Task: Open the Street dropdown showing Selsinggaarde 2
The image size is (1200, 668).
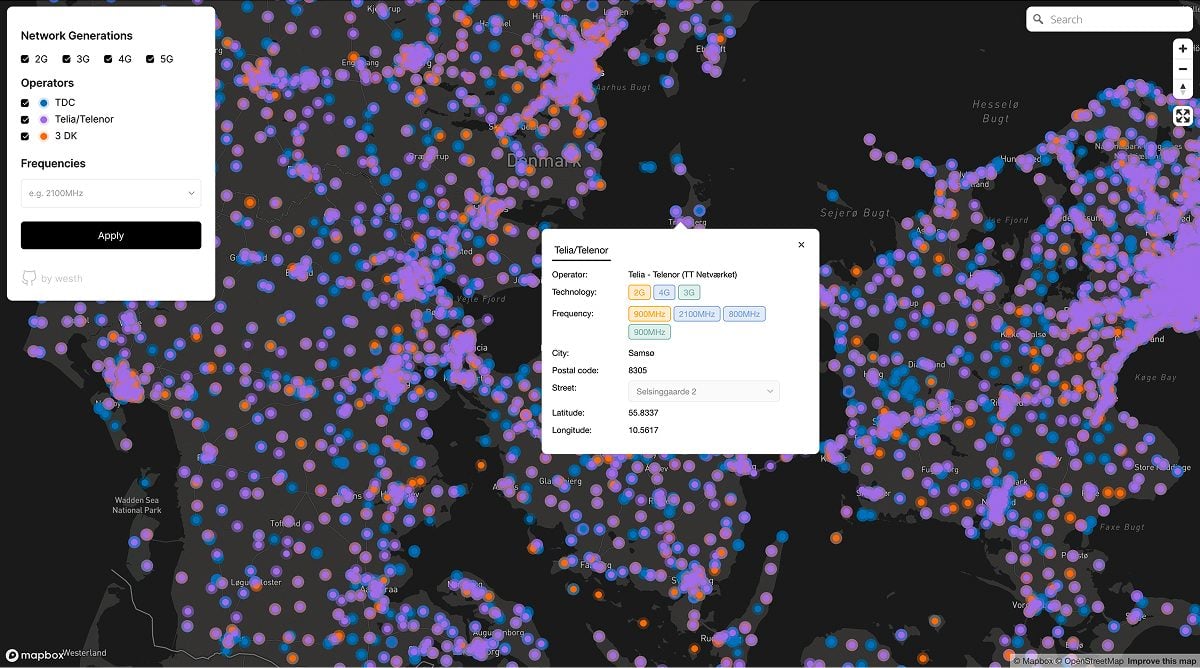Action: point(704,391)
